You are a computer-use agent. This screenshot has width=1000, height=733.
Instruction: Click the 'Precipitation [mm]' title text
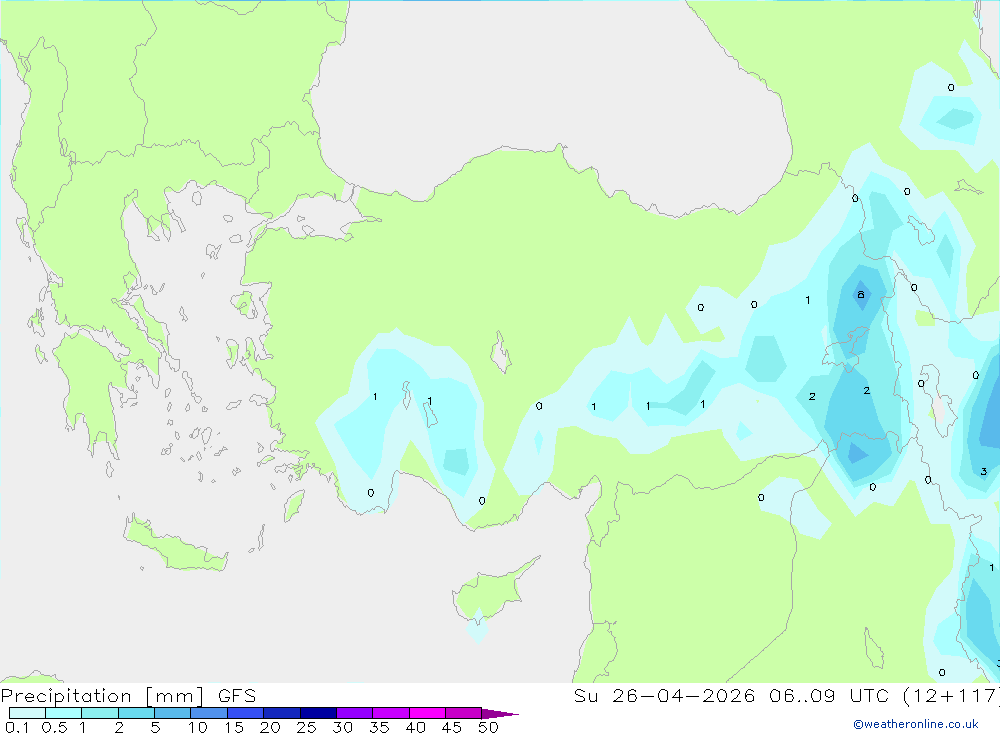click(x=102, y=696)
